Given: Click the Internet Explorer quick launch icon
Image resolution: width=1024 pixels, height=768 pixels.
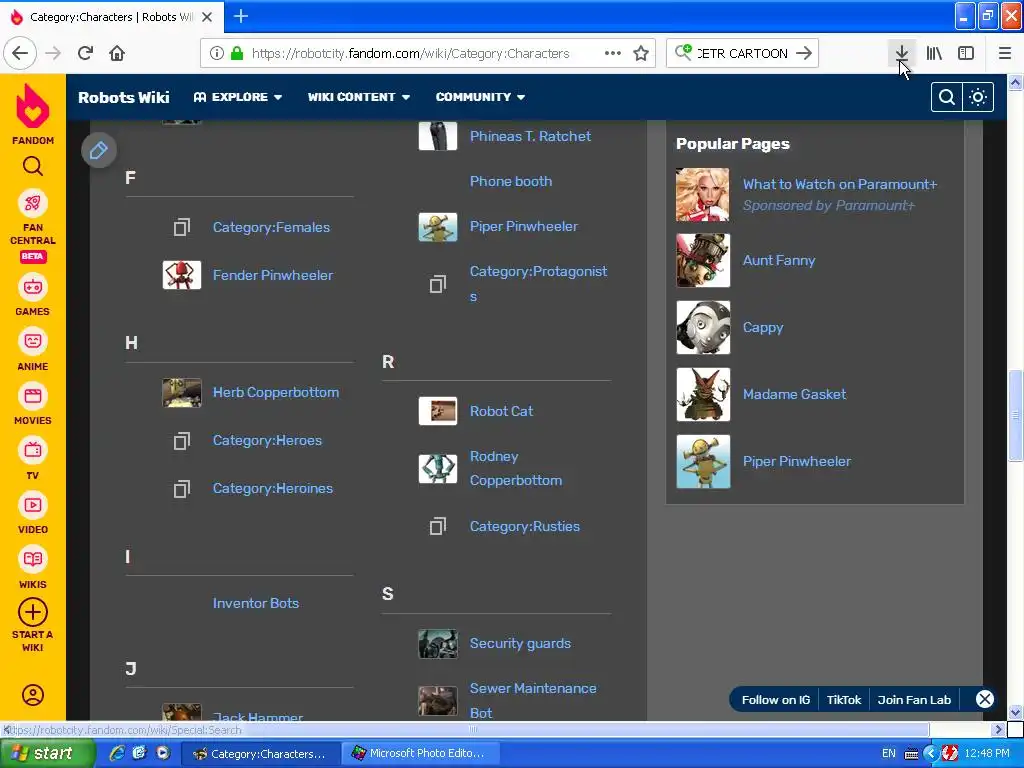Looking at the screenshot, I should point(117,753).
